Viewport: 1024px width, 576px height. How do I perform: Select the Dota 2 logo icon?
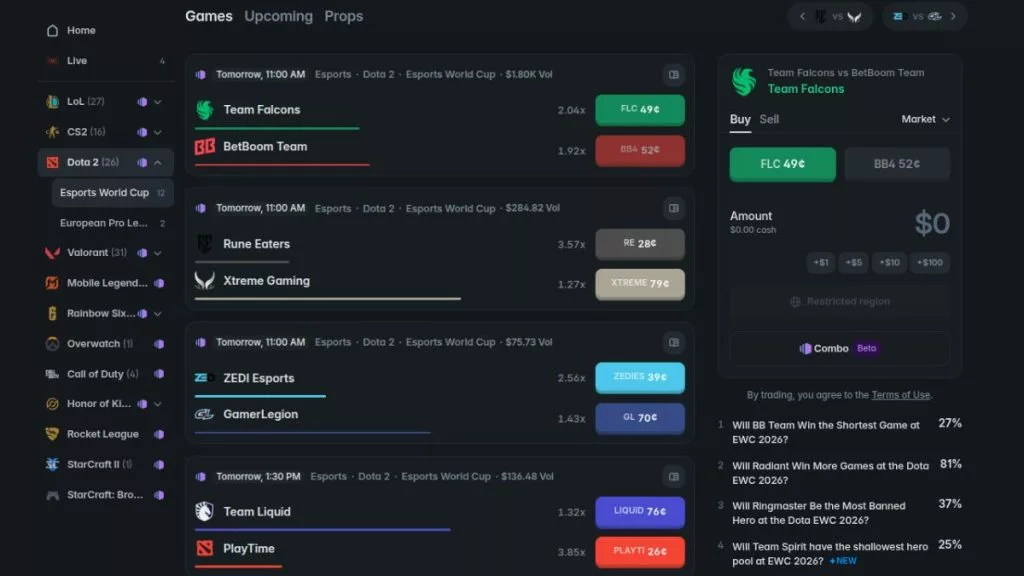pos(52,163)
